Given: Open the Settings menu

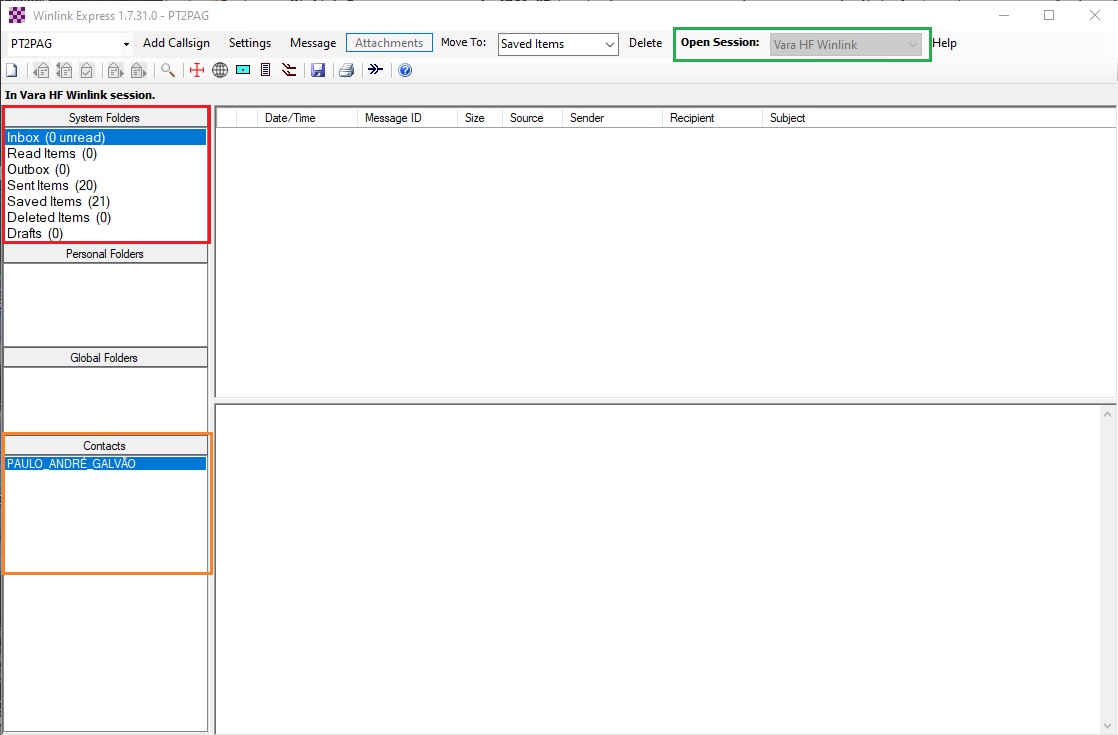Looking at the screenshot, I should coord(249,43).
